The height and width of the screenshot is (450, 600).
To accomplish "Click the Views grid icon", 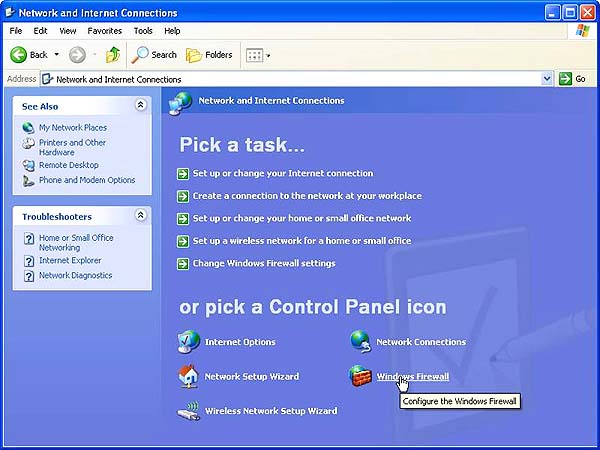I will [x=254, y=55].
